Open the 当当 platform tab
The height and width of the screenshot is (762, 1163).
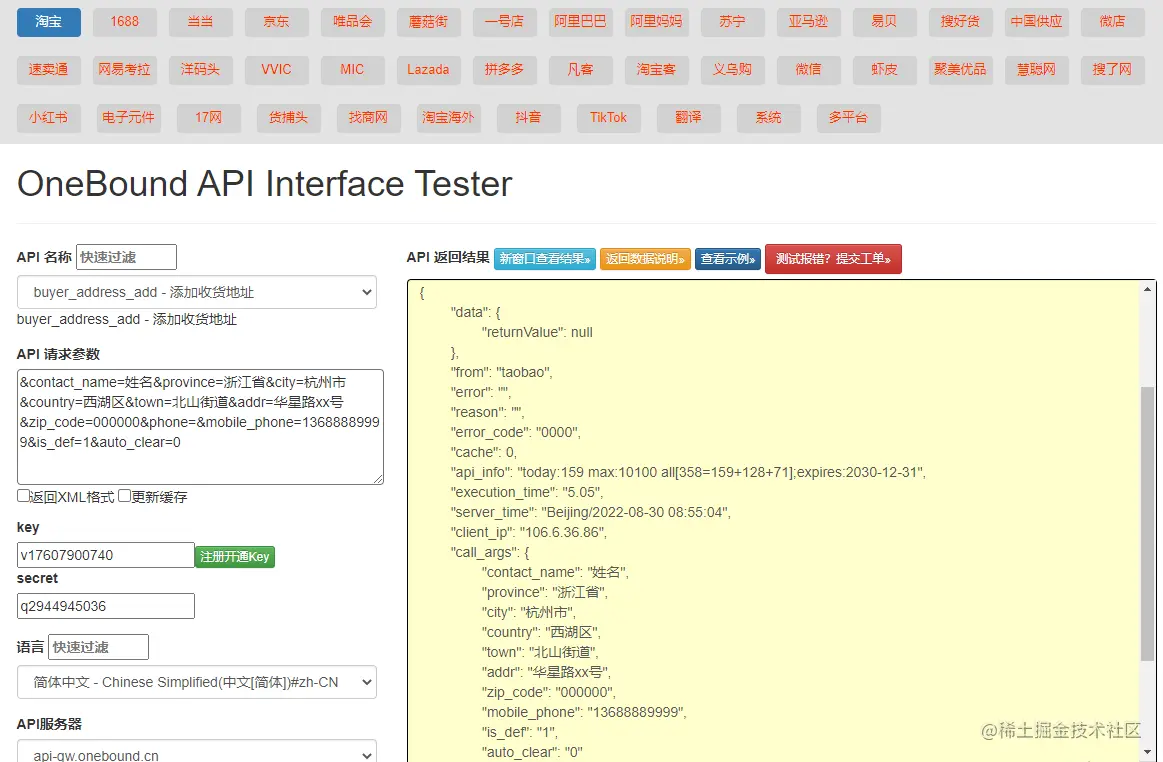(x=200, y=22)
